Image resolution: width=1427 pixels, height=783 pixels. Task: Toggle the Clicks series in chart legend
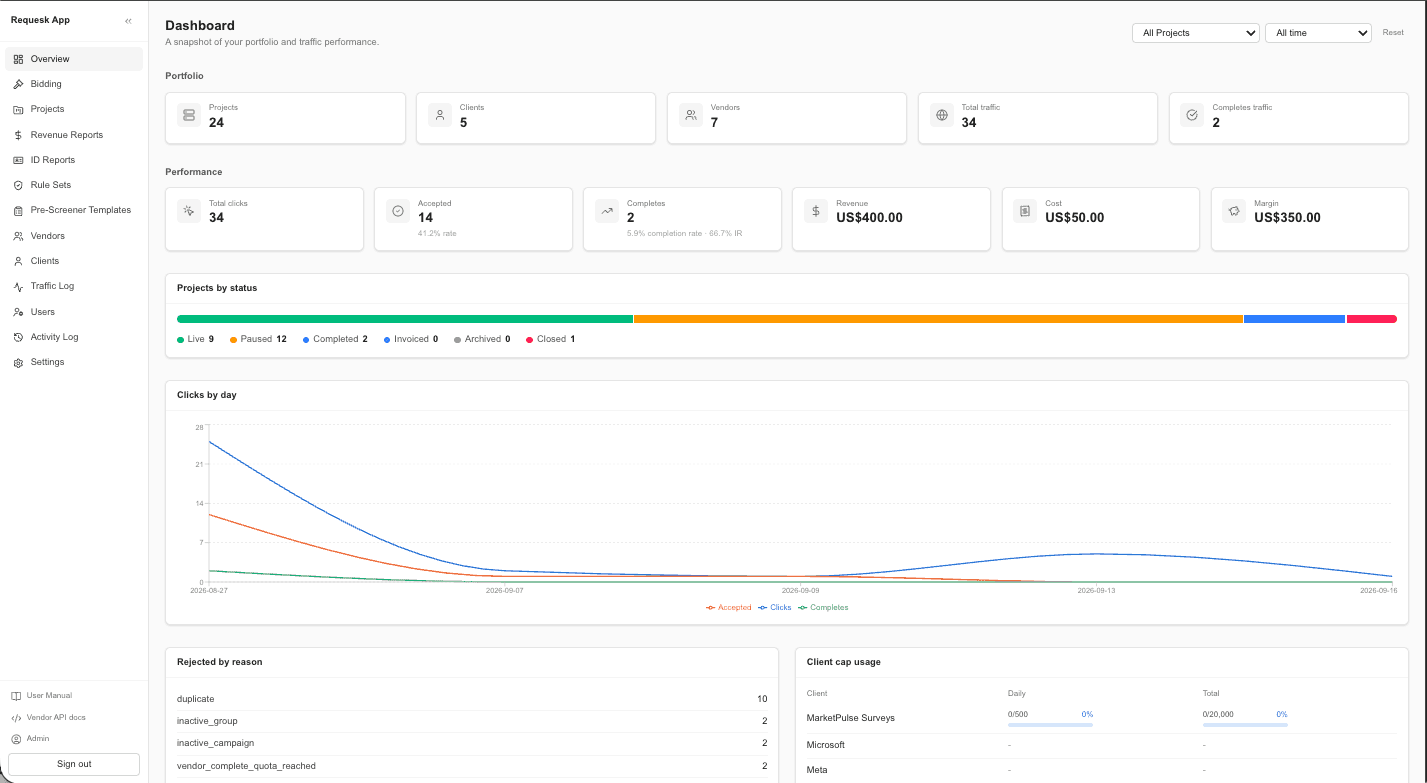tap(775, 607)
